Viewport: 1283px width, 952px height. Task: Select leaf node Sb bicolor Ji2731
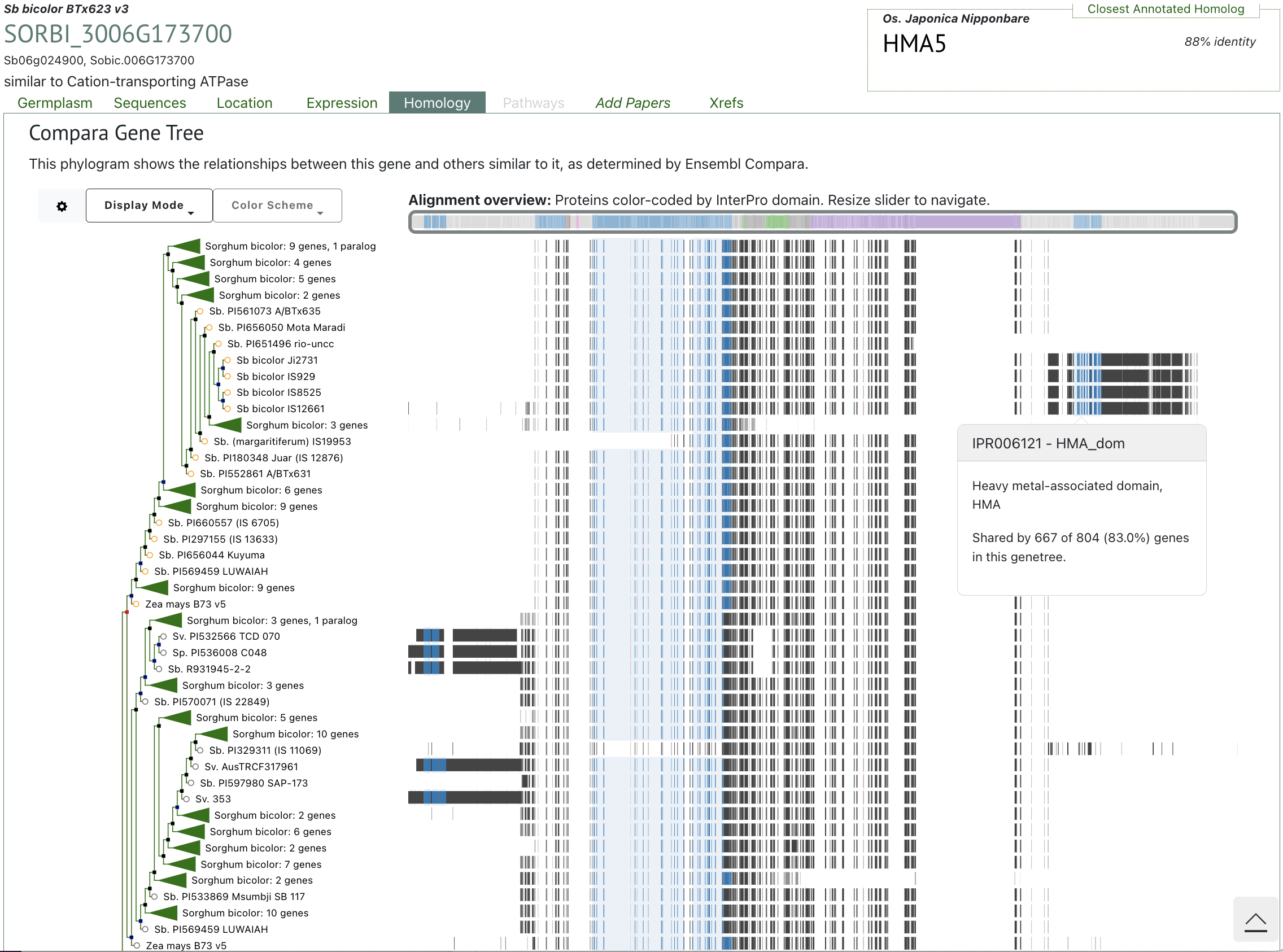click(x=228, y=360)
